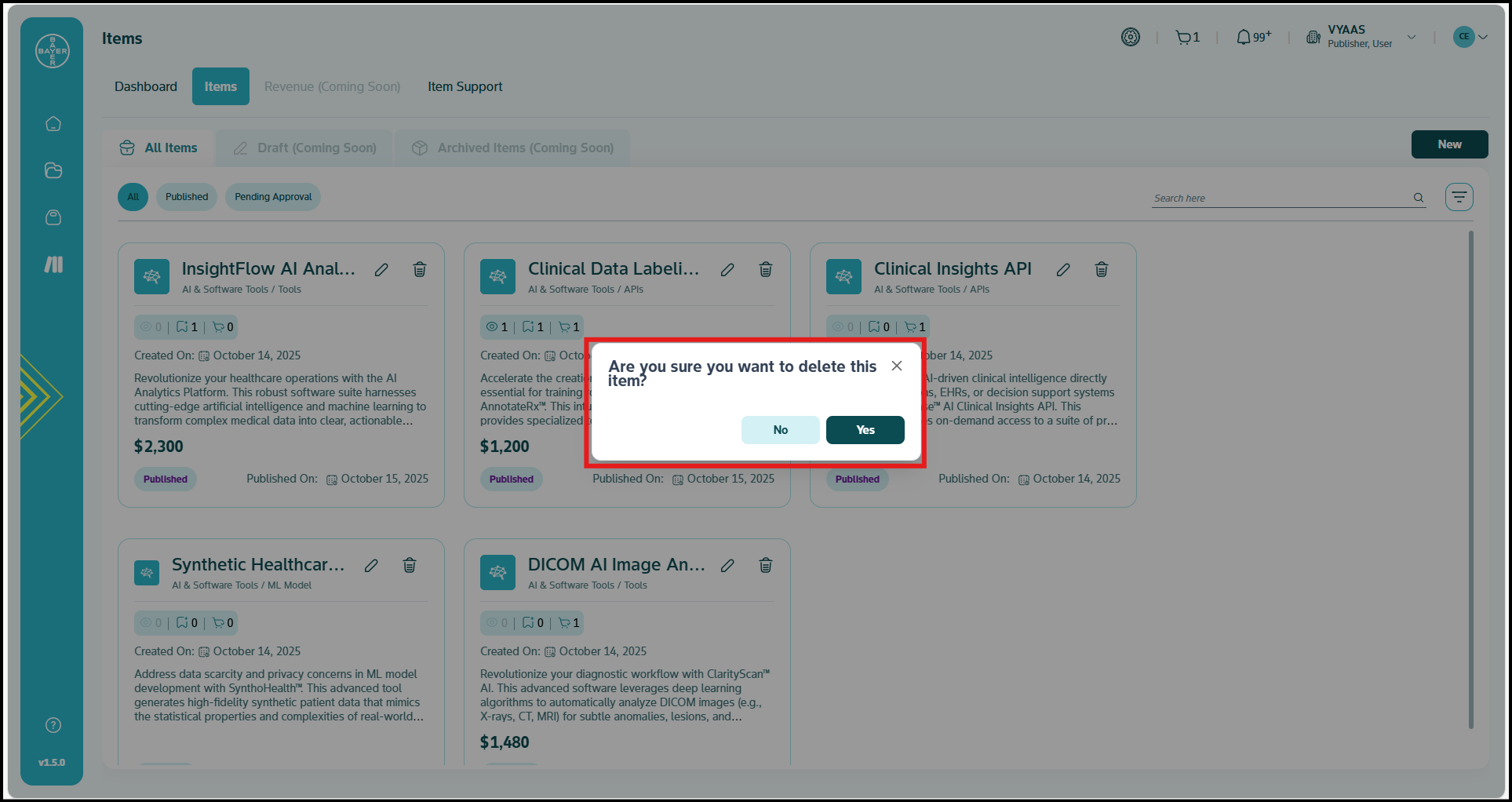Open the shopping cart icon in header
1512x802 pixels.
1186,37
